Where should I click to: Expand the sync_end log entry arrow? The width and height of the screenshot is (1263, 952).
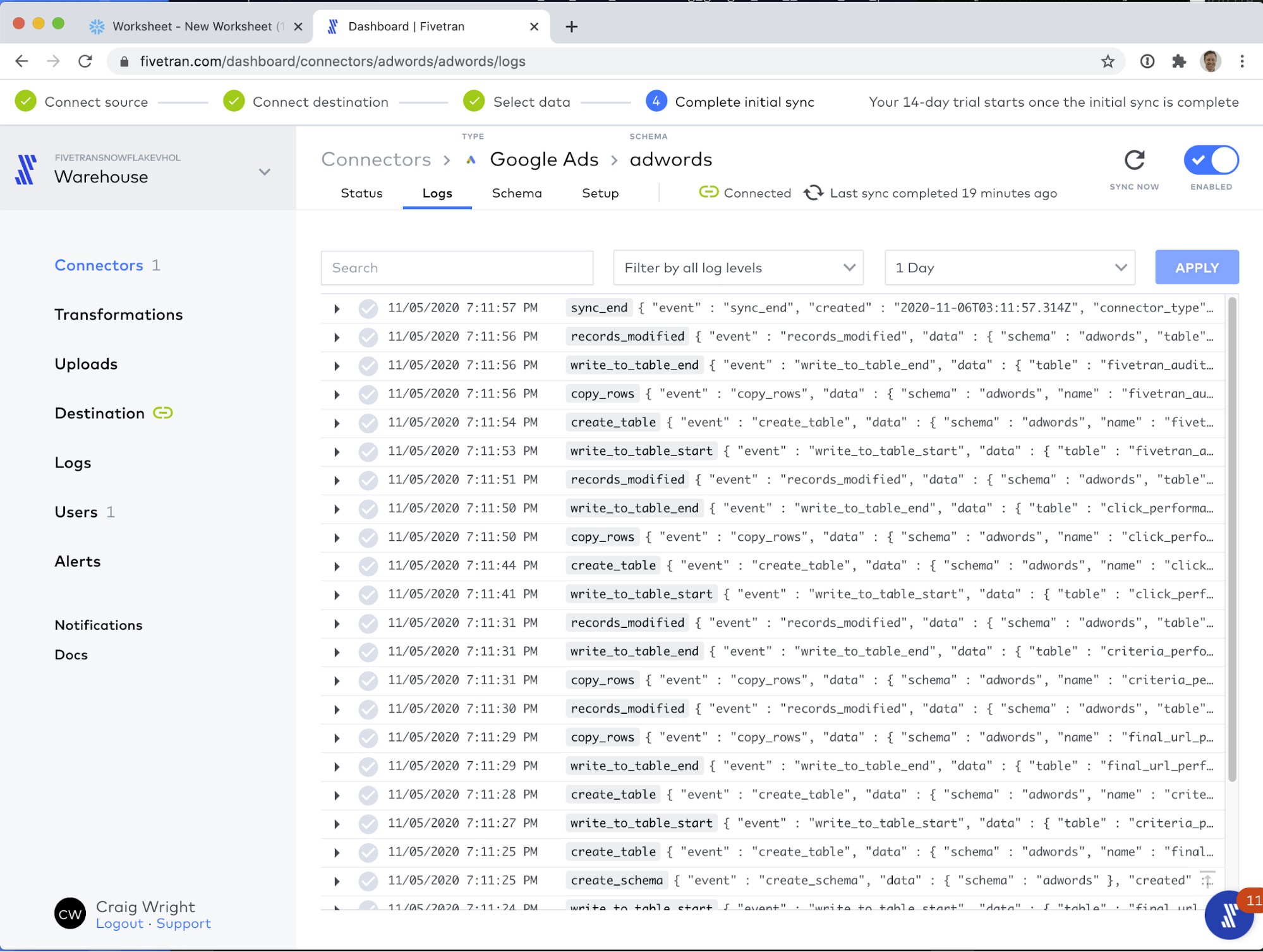337,308
